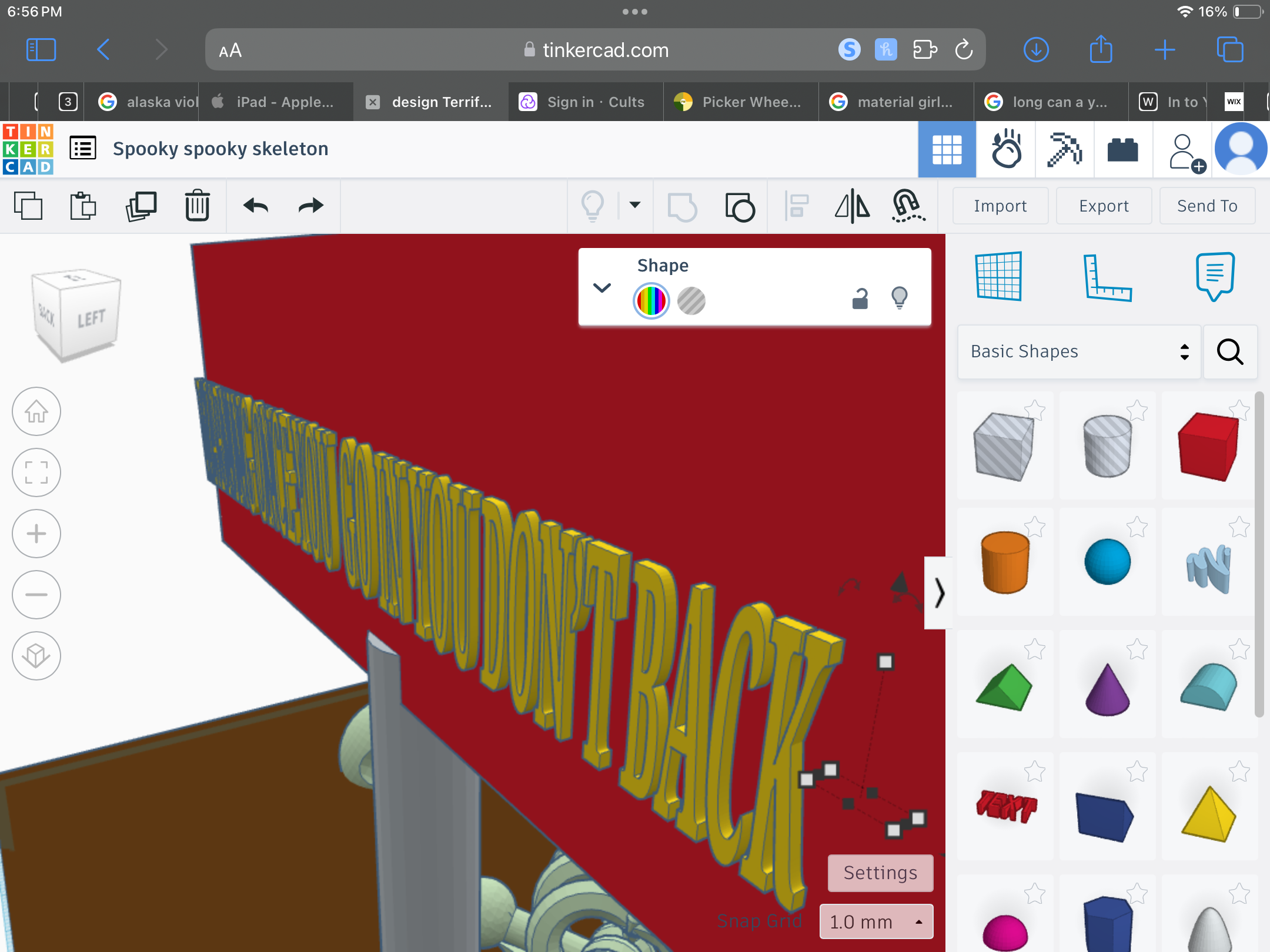Switch to the iPad - Apple tab

tap(276, 102)
